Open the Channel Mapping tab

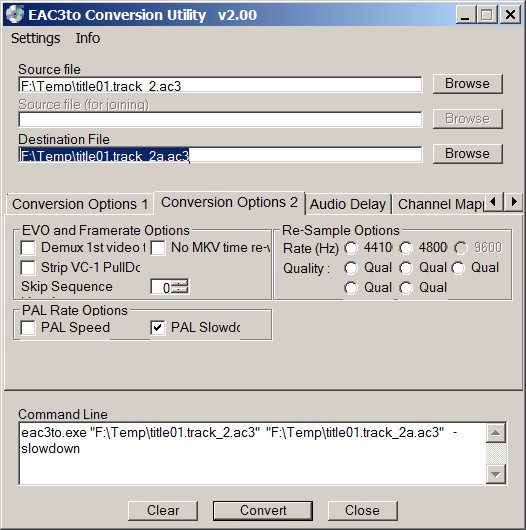439,204
